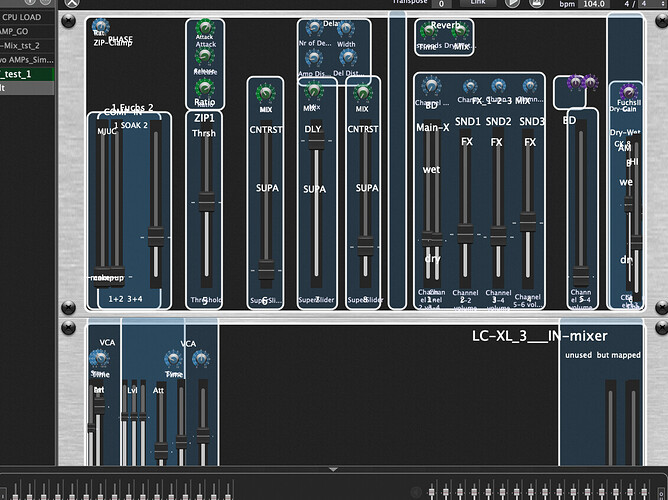Select CPU LOAD in the left list
Viewport: 668px width, 500px height.
27,17
